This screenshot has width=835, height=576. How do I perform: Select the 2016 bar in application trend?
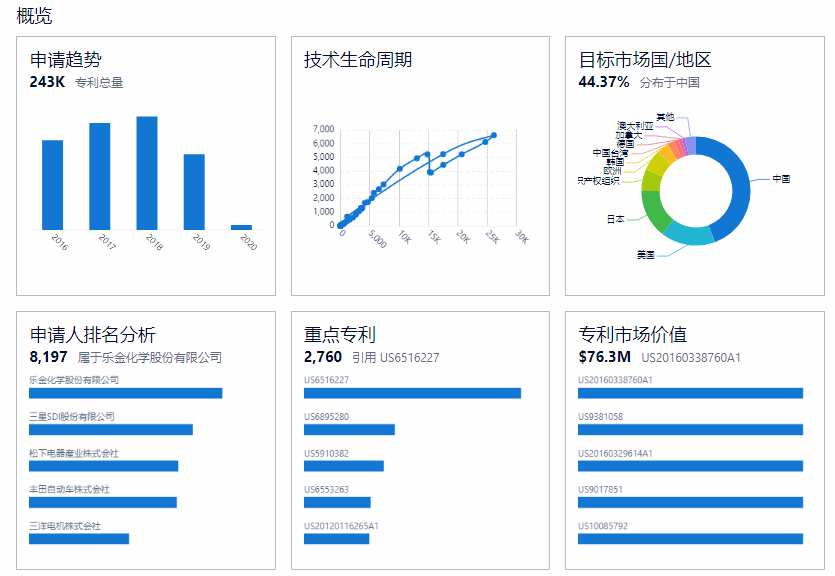tap(52, 185)
